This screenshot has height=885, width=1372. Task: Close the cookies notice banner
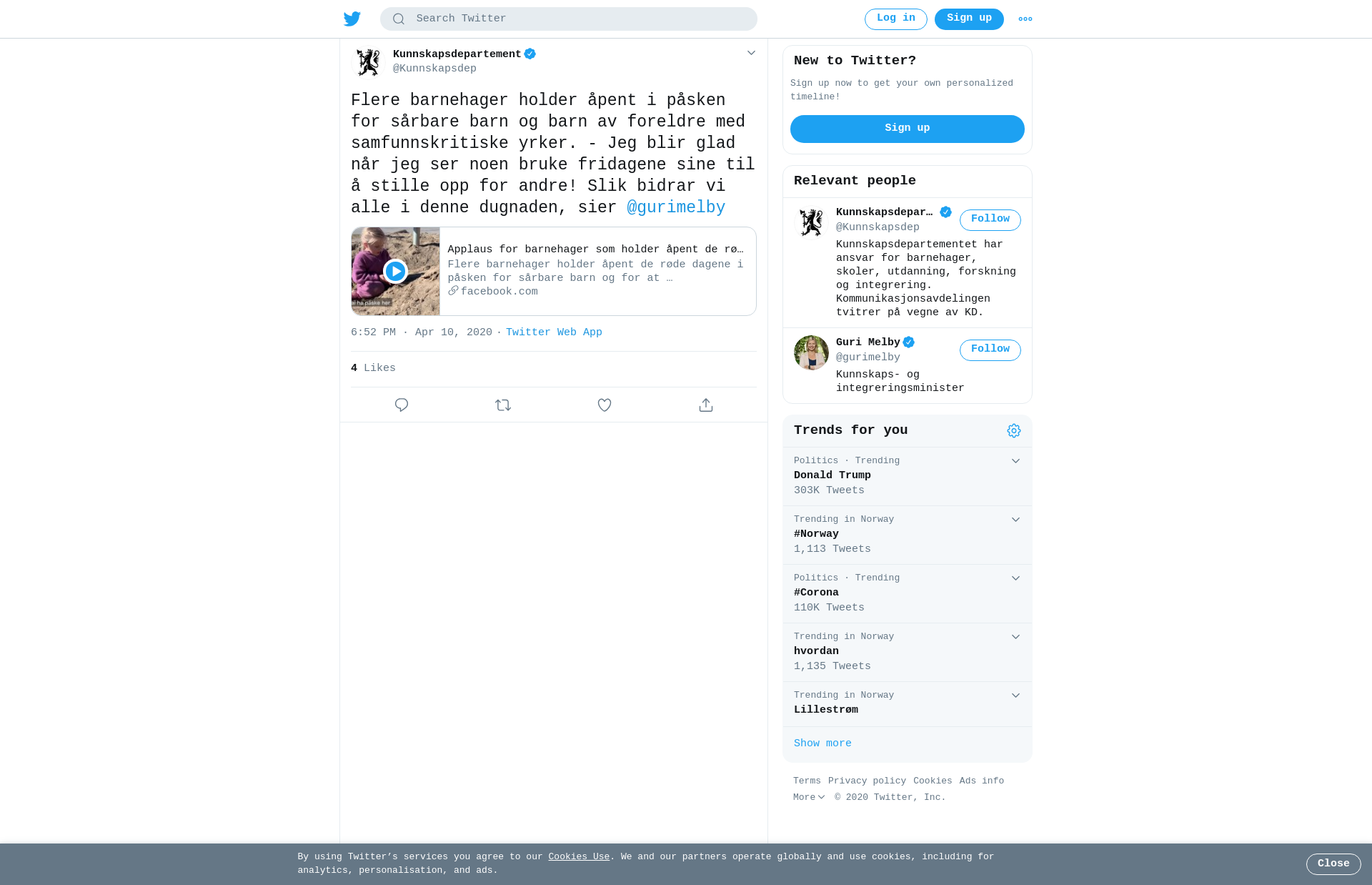[1333, 864]
